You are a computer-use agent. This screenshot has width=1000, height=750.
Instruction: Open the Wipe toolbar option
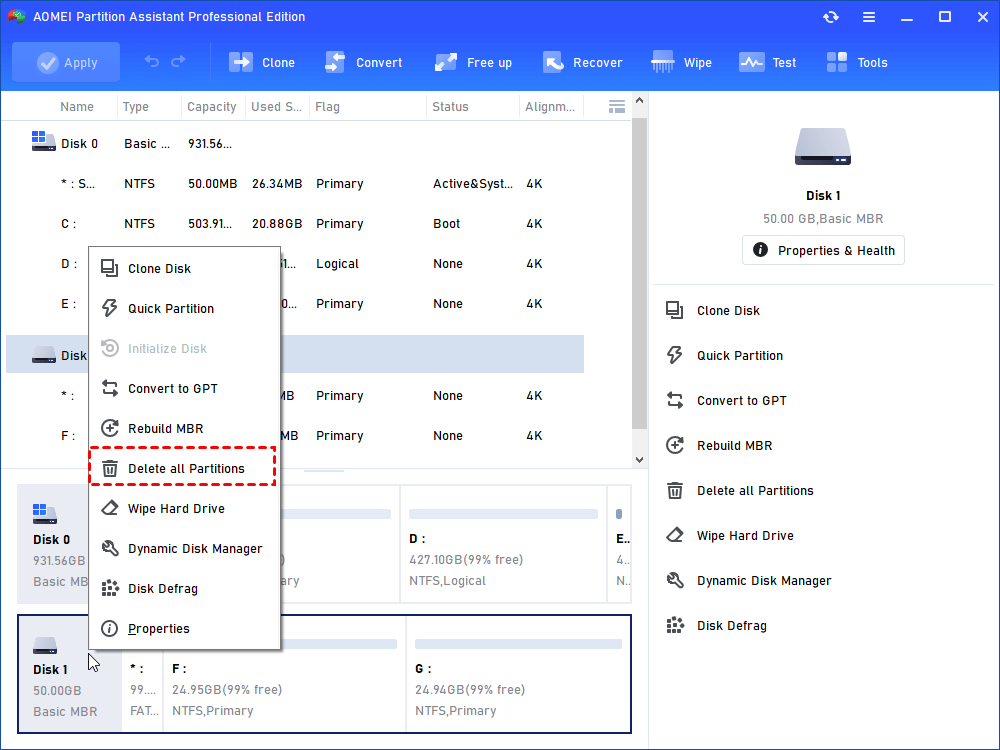[x=681, y=62]
